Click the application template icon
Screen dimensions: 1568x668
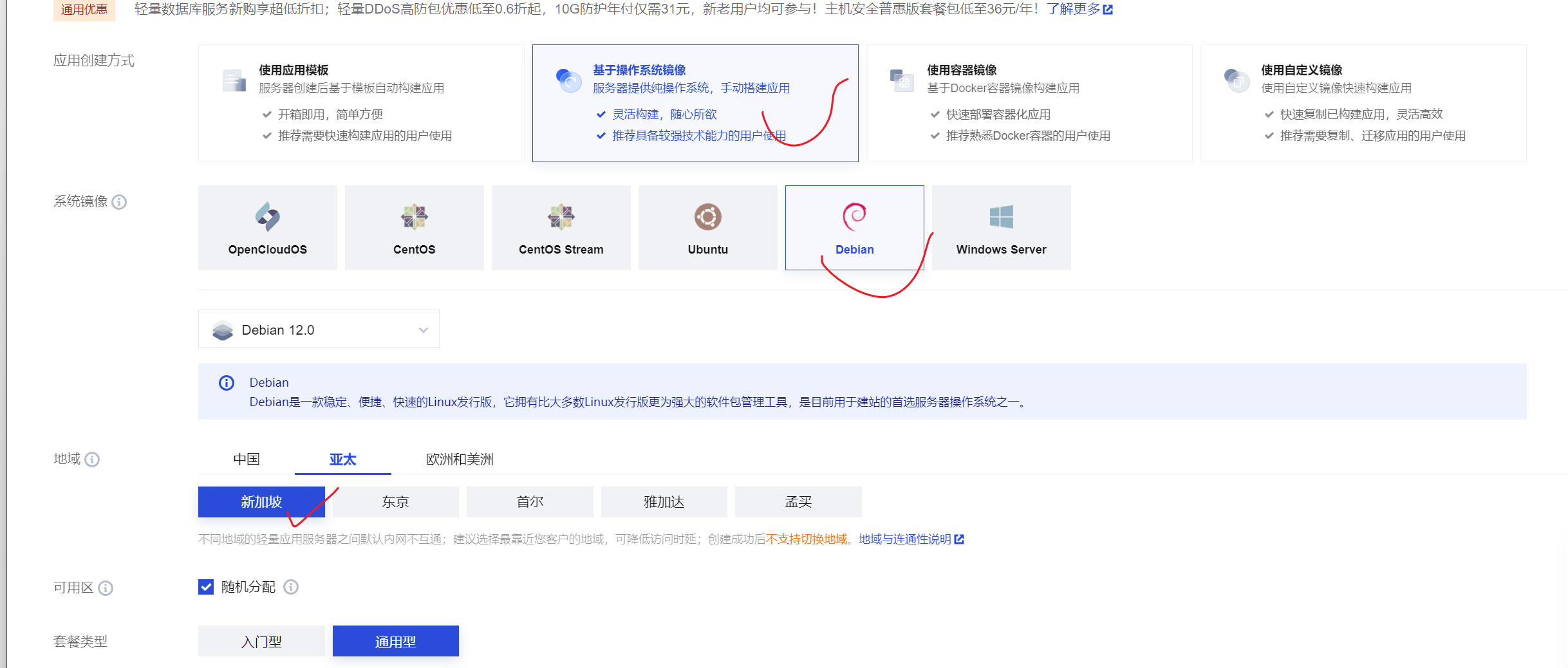234,80
